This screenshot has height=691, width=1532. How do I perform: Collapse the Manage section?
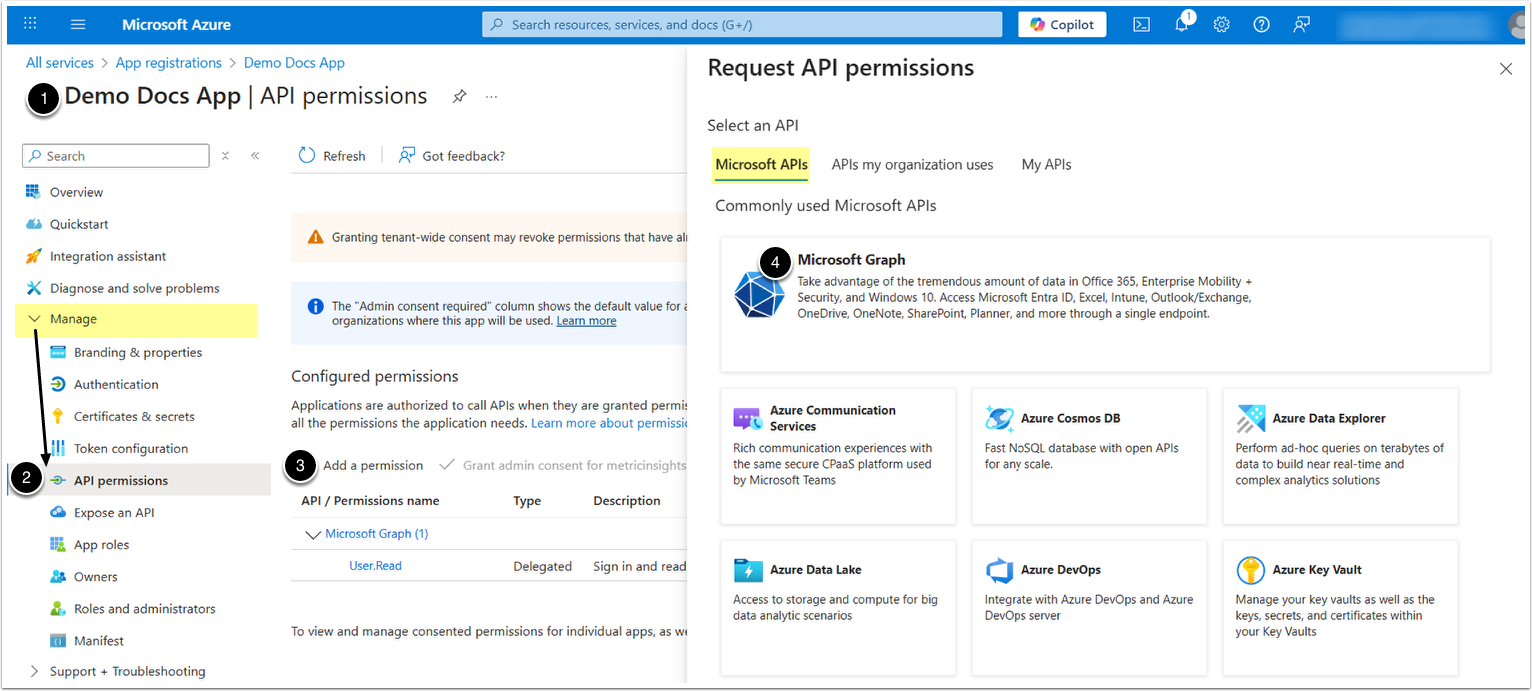pos(36,319)
